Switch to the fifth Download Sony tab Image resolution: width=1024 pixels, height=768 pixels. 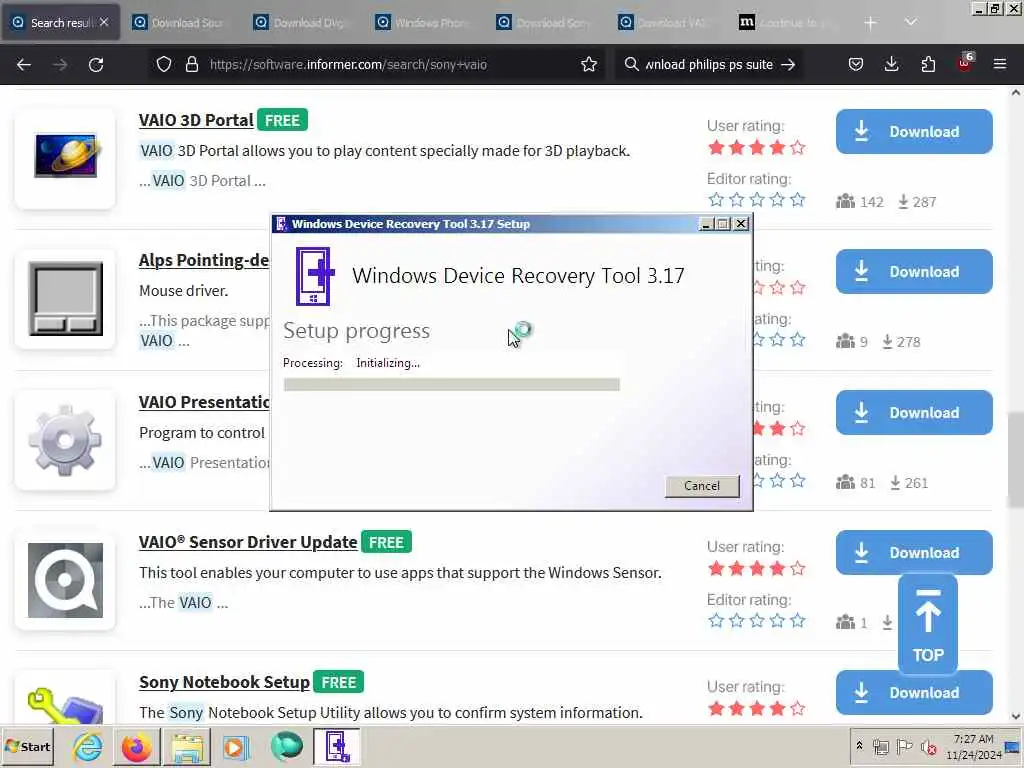[545, 23]
